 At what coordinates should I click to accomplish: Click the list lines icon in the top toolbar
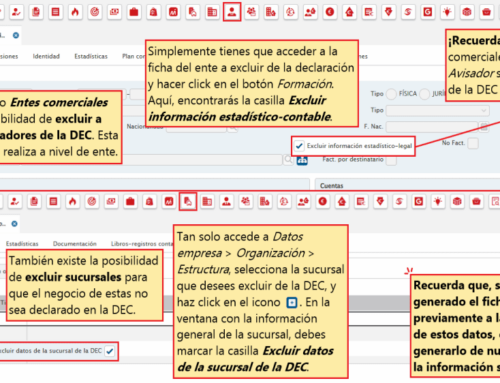(x=55, y=12)
